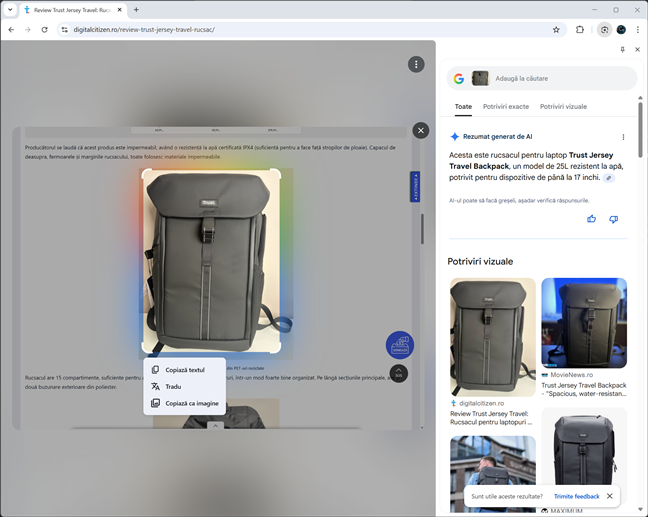The image size is (648, 517).
Task: Close the Lens overlay with X button
Action: [x=421, y=131]
